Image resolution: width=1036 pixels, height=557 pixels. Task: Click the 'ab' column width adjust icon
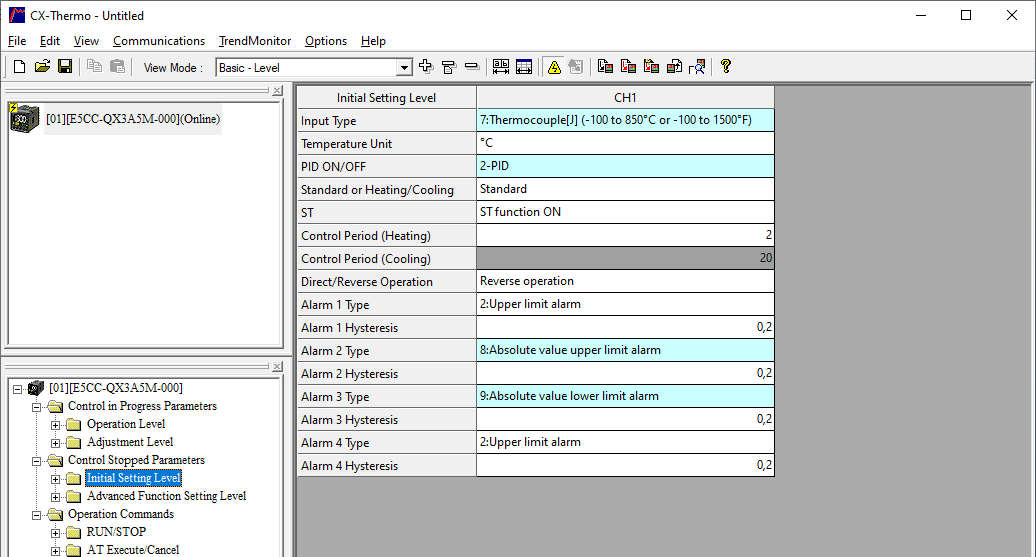click(501, 67)
